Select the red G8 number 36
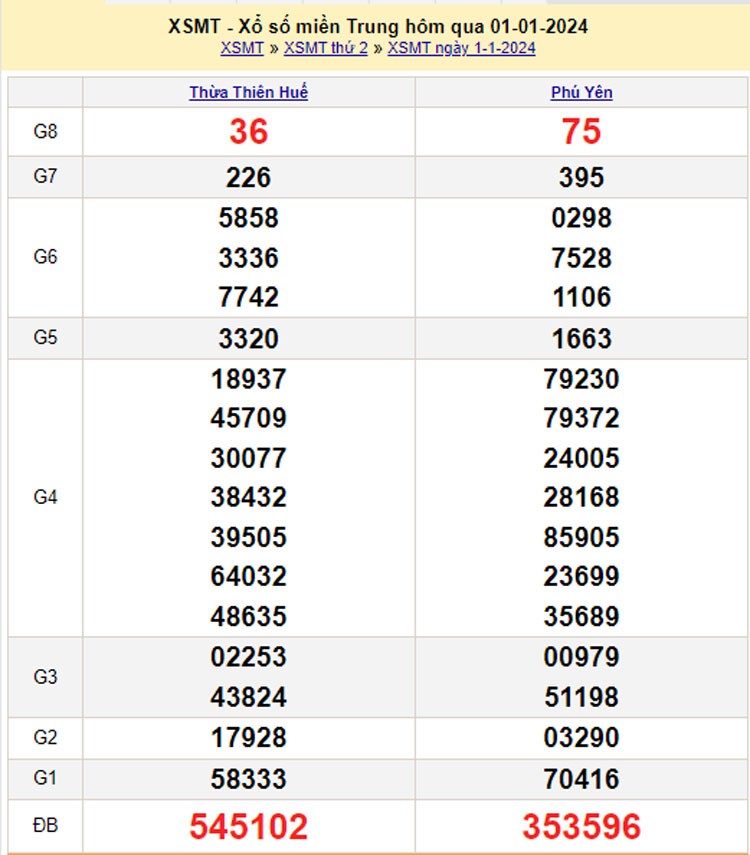The image size is (750, 855). 249,131
